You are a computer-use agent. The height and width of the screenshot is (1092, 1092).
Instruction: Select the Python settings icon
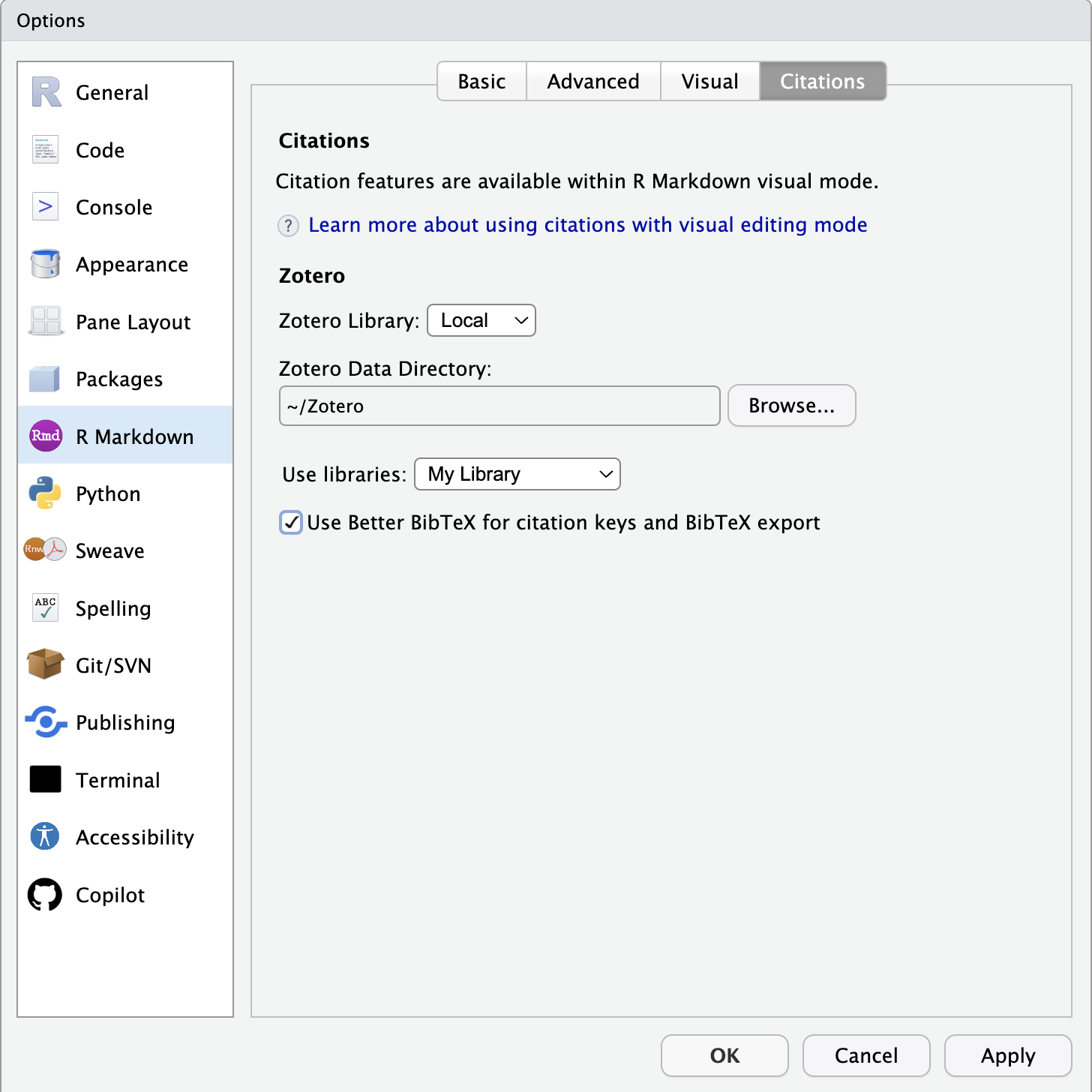(x=45, y=493)
